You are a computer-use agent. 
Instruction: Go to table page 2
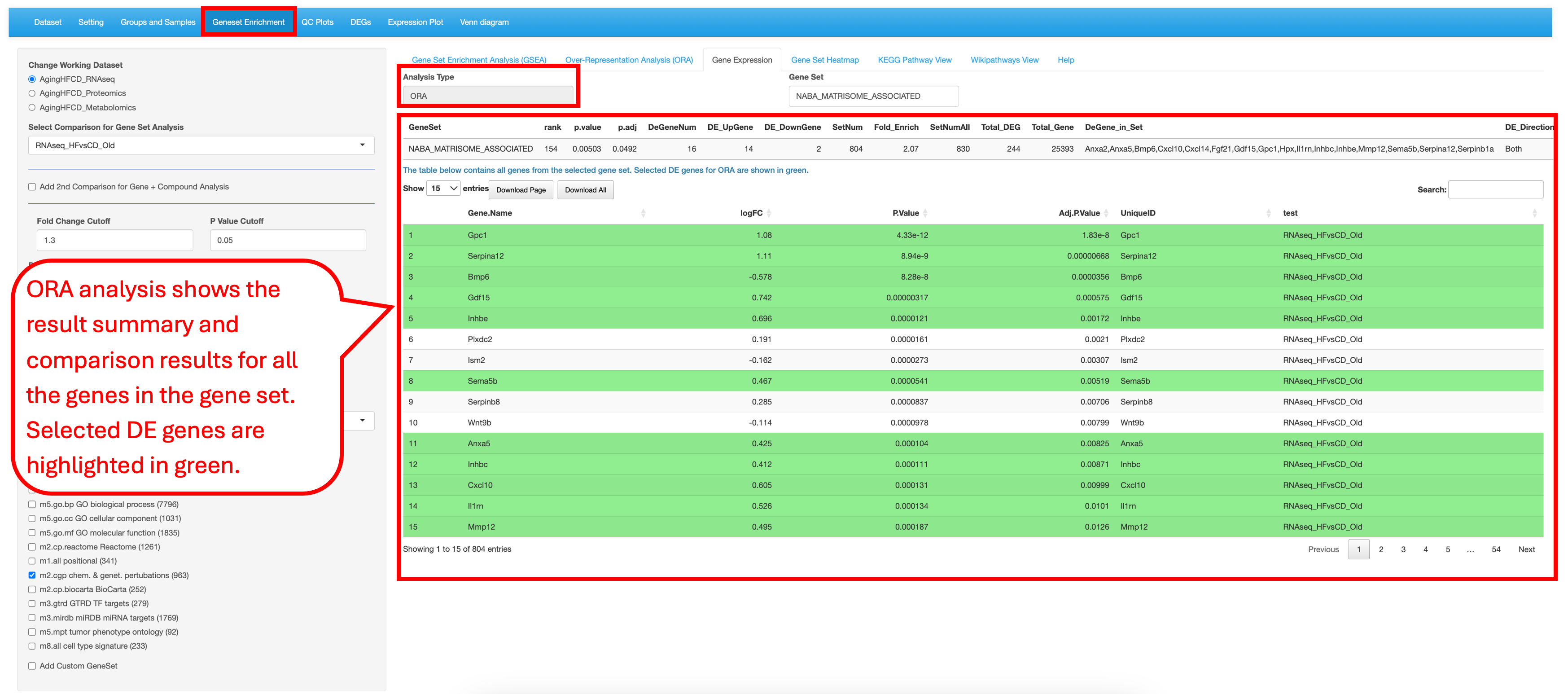click(x=1381, y=549)
